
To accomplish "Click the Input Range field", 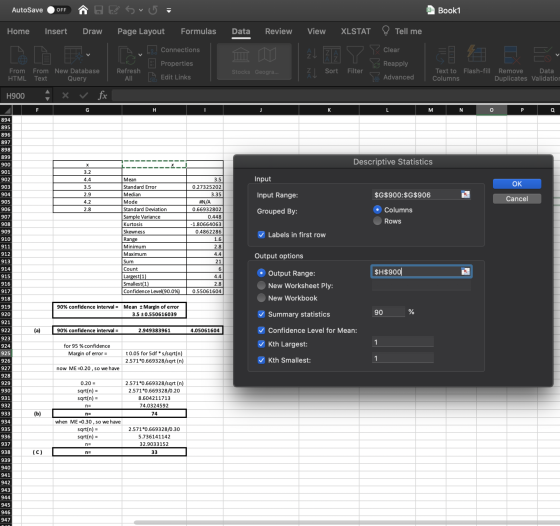I will [416, 195].
